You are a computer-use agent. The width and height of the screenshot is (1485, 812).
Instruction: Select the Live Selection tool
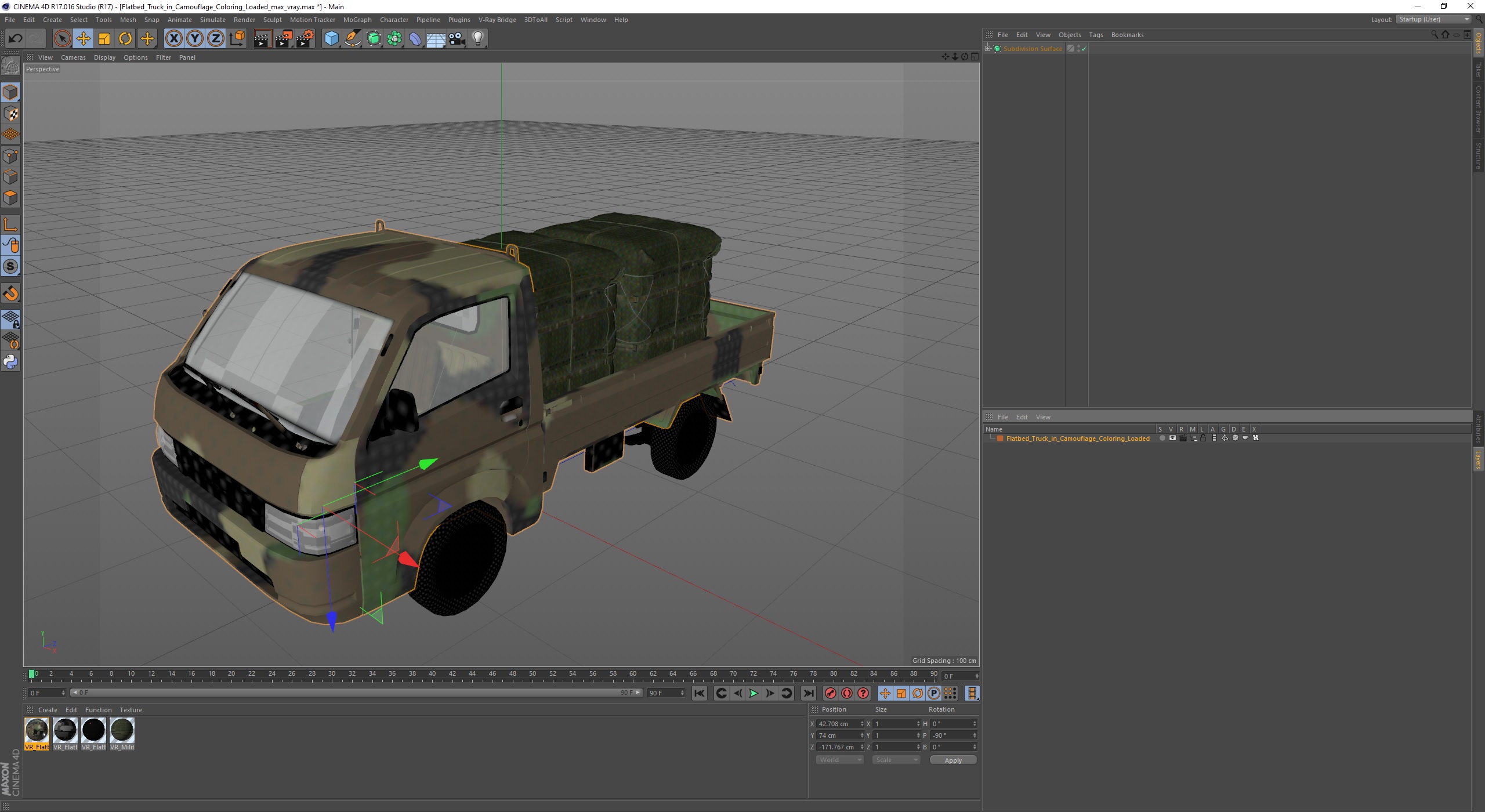(62, 39)
